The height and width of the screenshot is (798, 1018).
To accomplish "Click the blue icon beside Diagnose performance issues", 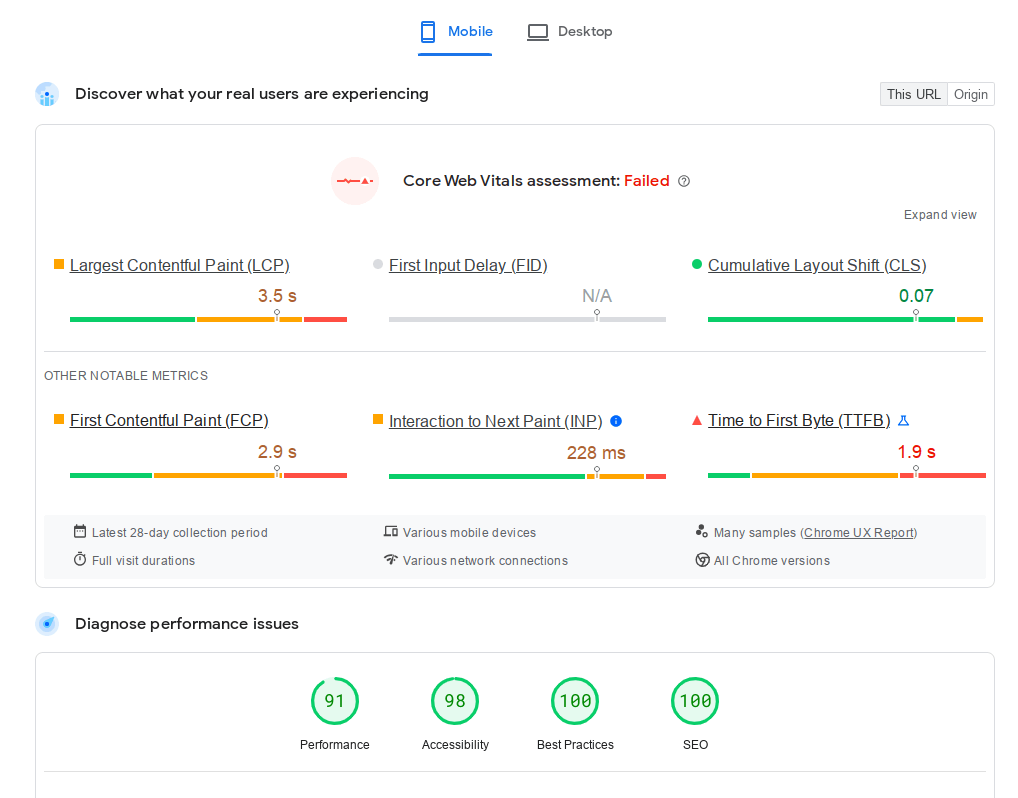I will coord(47,623).
